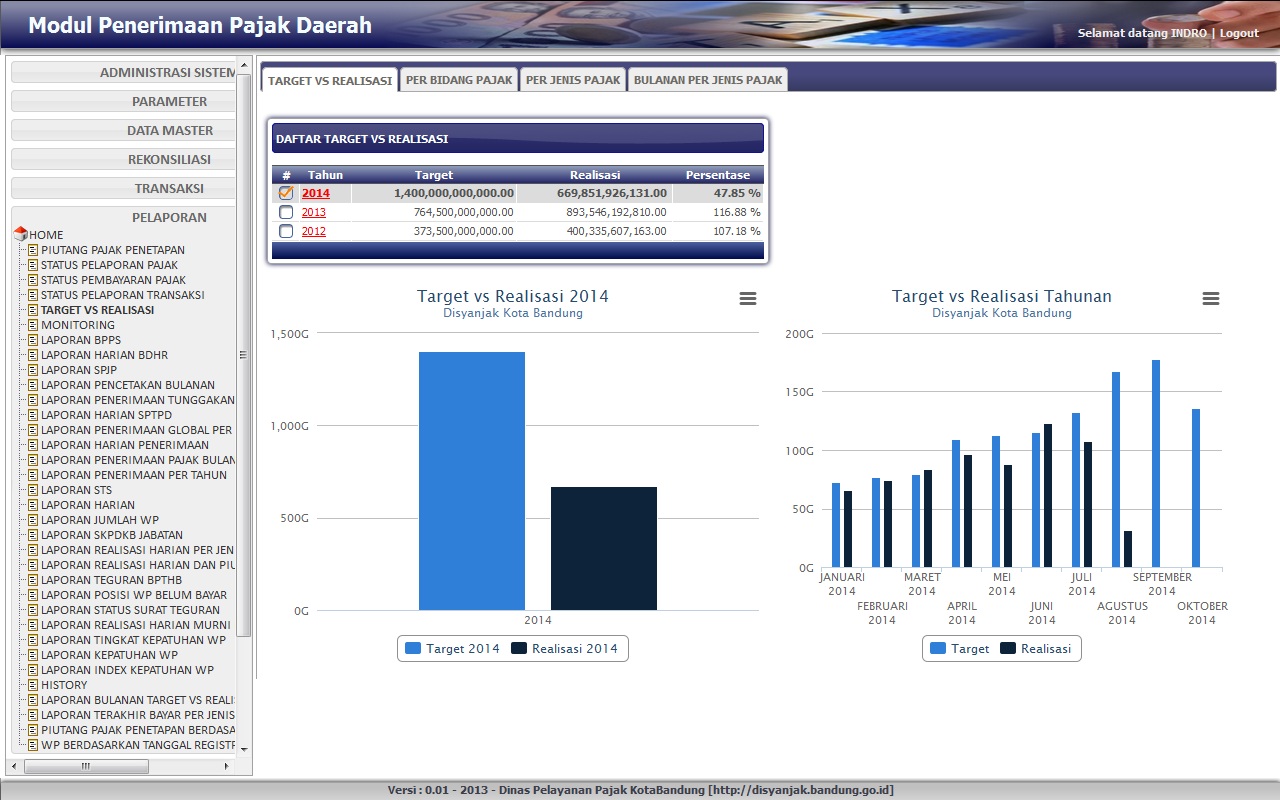Check the 2012 row checkbox
This screenshot has width=1280, height=800.
point(286,231)
